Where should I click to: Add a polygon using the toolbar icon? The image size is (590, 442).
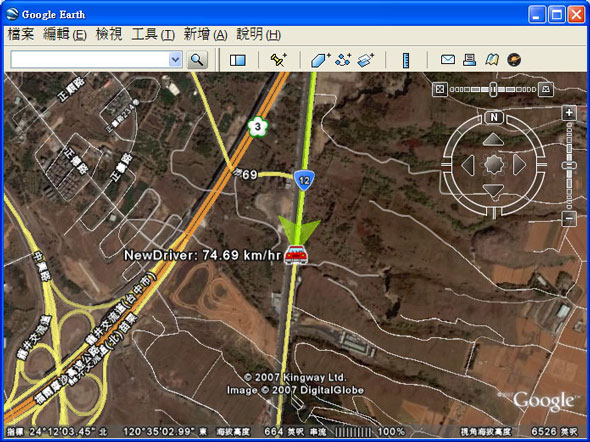pyautogui.click(x=320, y=60)
